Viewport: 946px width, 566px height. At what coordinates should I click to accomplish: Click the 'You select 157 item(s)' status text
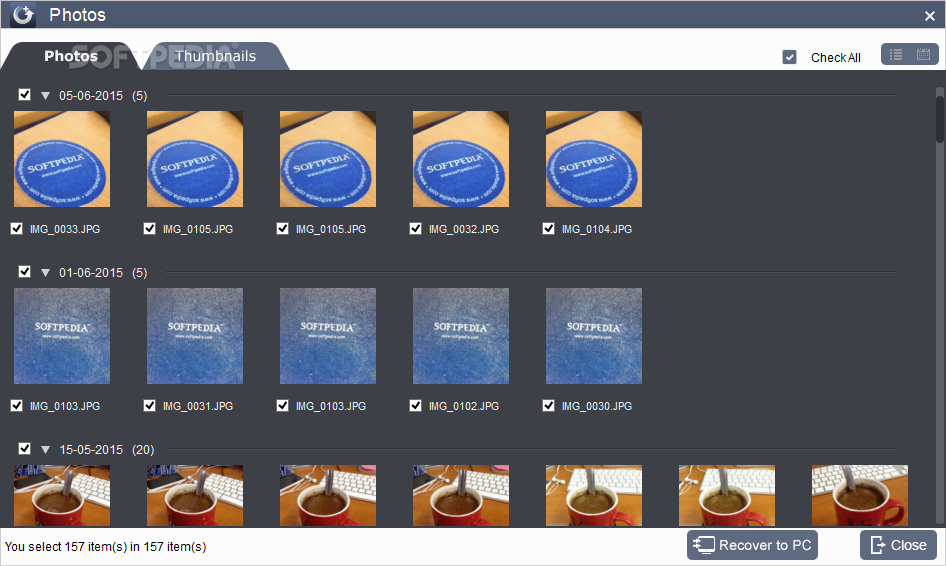tap(105, 547)
